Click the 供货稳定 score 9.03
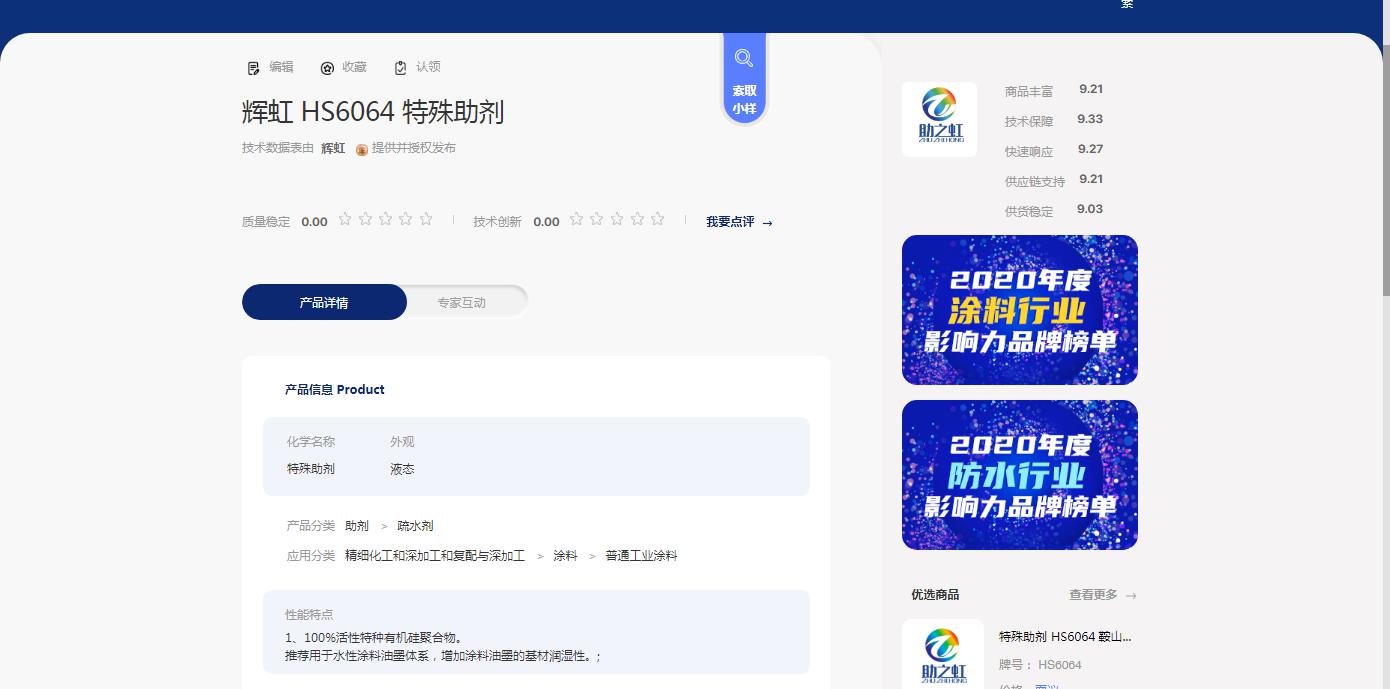Screen dimensions: 1390x689 click(1090, 209)
